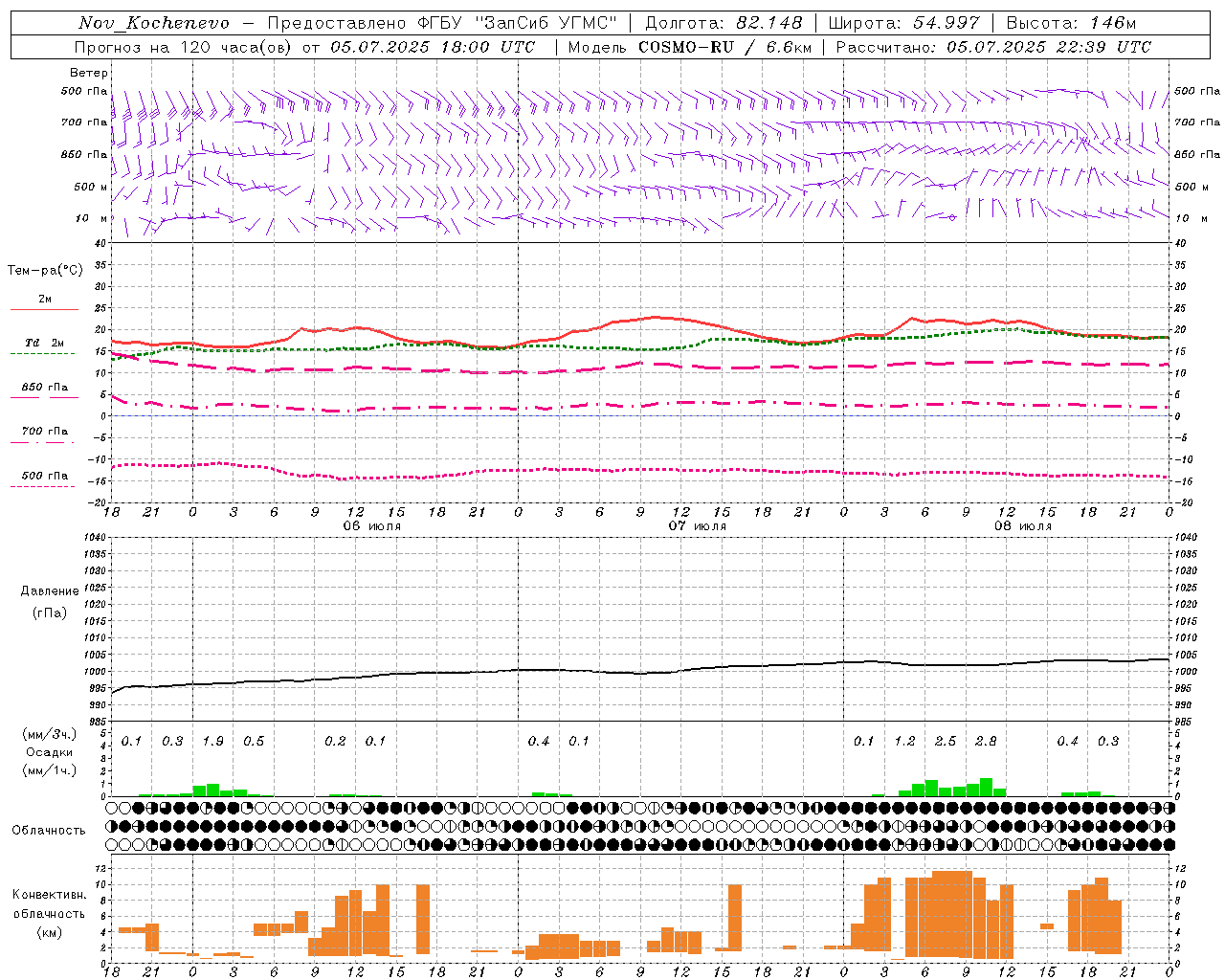The image size is (1225, 980).
Task: Click the 0.5 precipitation amount value
Action: point(254,742)
